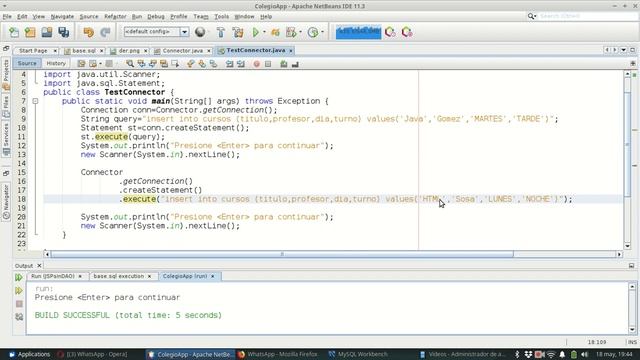Collapse the main method code fold
The height and width of the screenshot is (360, 640).
pyautogui.click(x=36, y=101)
